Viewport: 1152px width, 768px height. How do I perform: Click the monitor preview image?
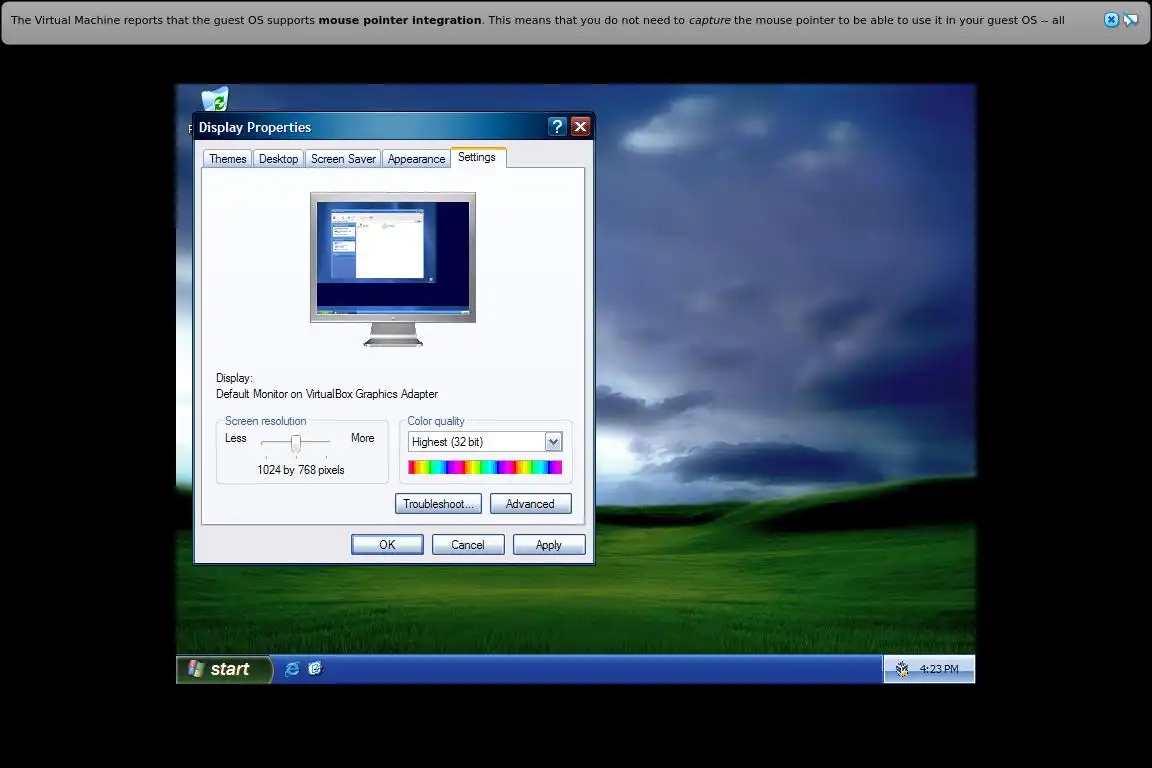tap(393, 268)
